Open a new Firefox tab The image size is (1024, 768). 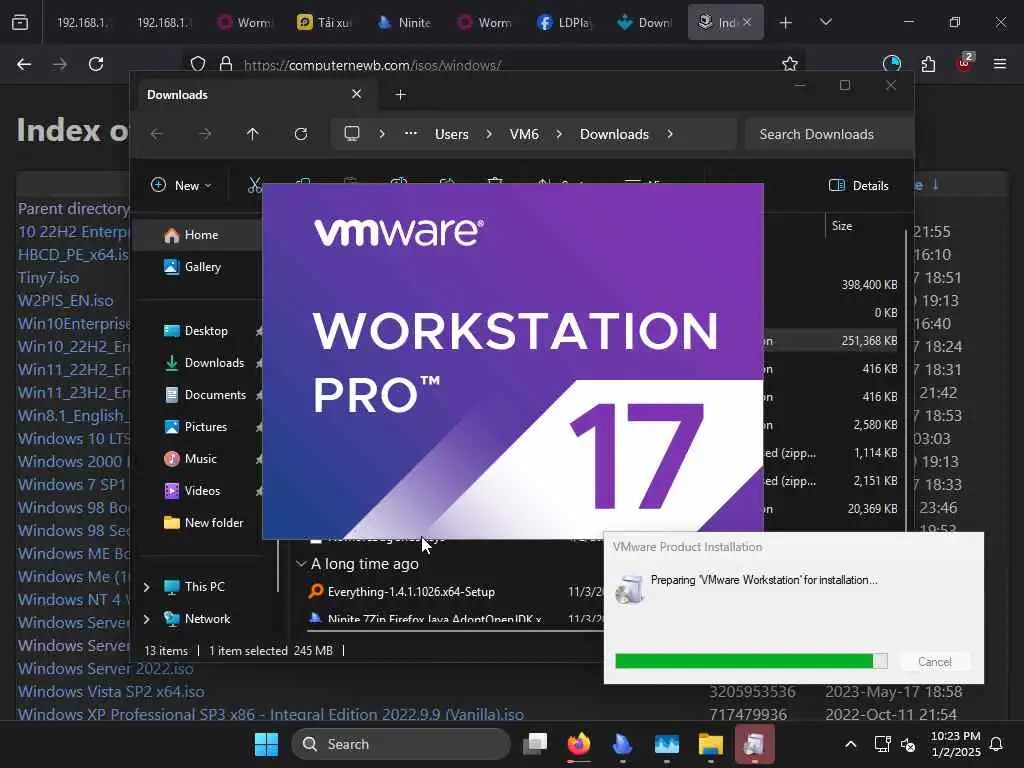click(786, 22)
